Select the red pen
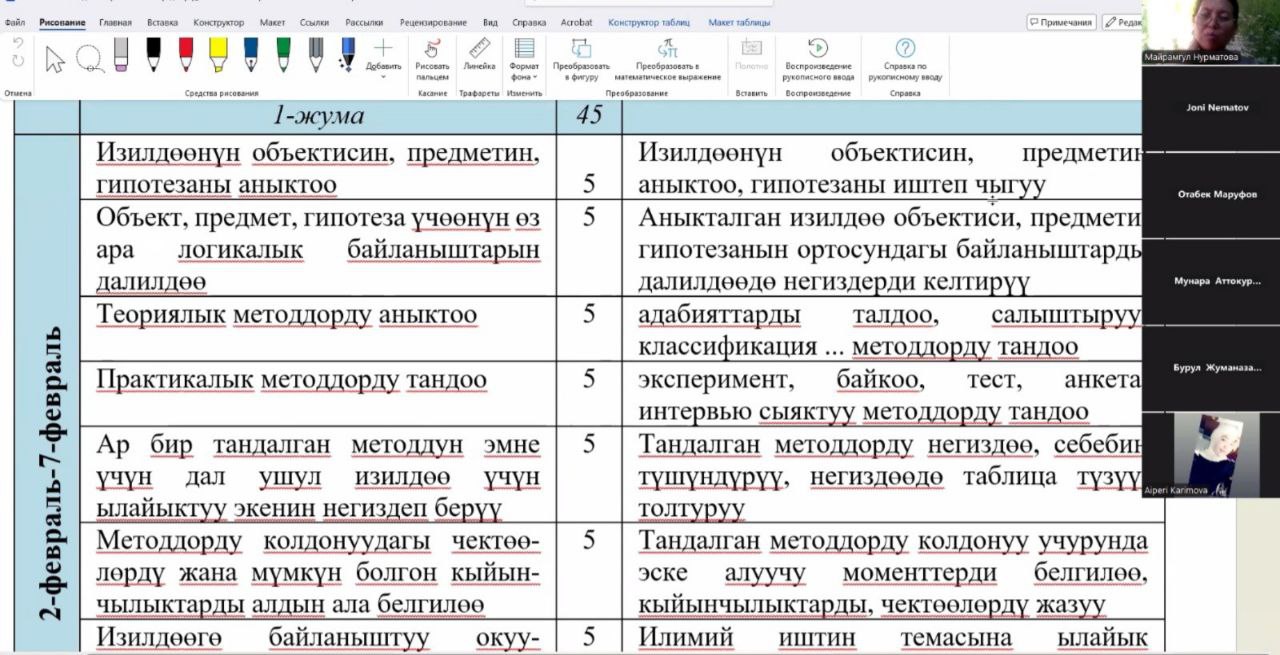 click(x=186, y=55)
